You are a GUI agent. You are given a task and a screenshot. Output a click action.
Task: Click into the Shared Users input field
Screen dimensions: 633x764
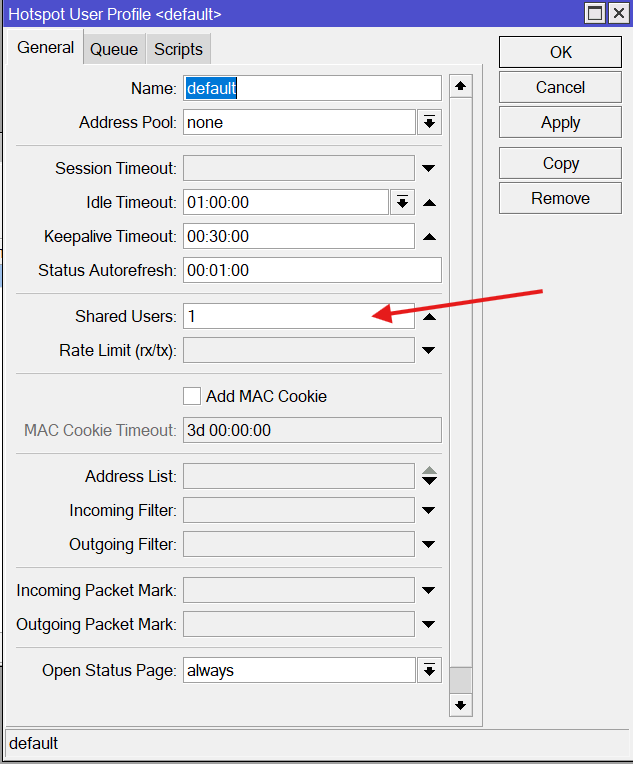point(298,316)
